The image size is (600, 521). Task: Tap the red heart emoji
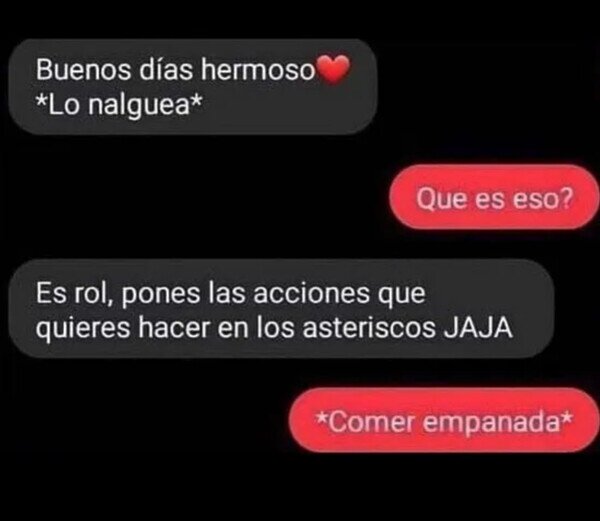[333, 69]
